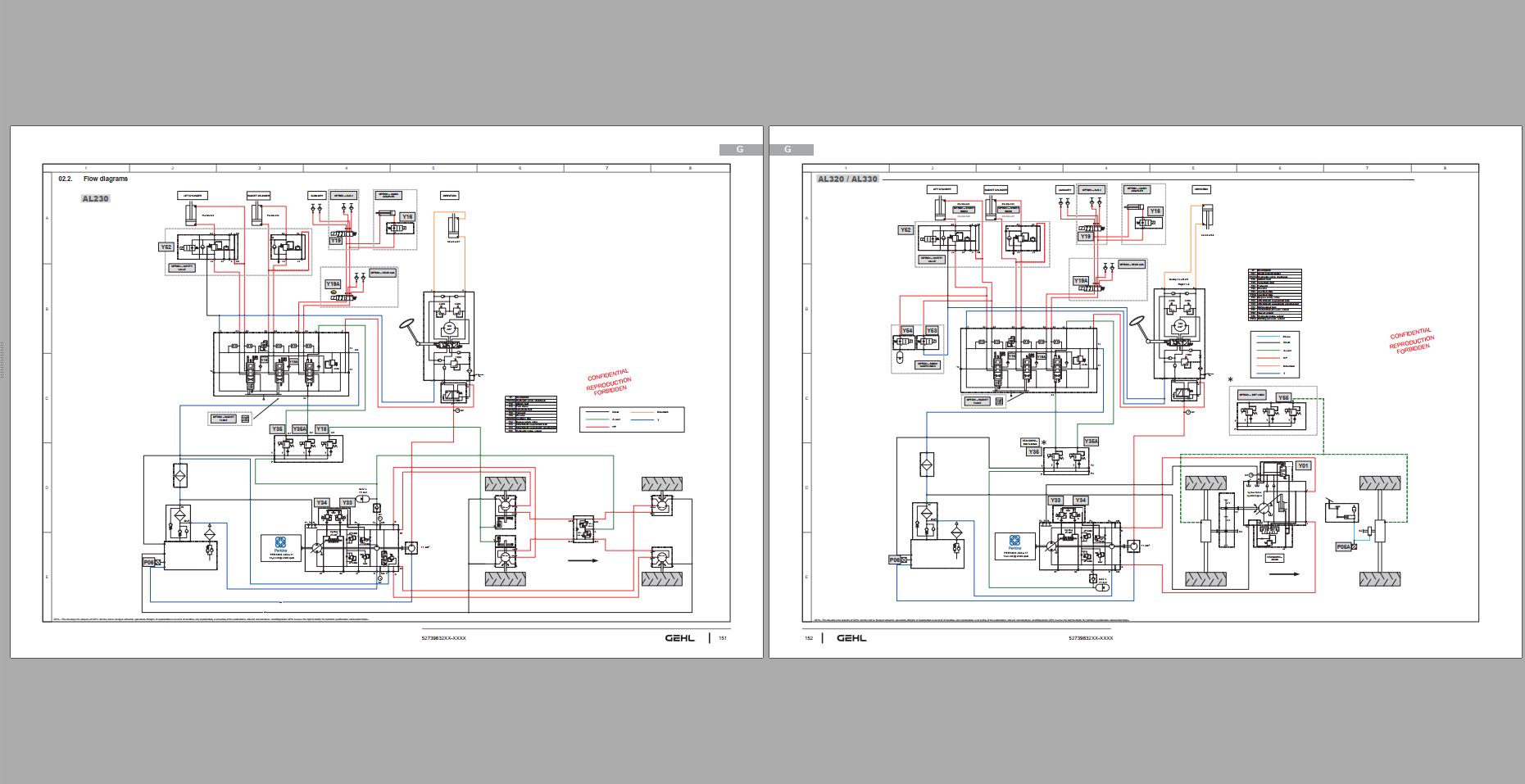The width and height of the screenshot is (1525, 784).
Task: Click the Y16 label on the AL320 / AL330 page
Action: coord(1155,211)
